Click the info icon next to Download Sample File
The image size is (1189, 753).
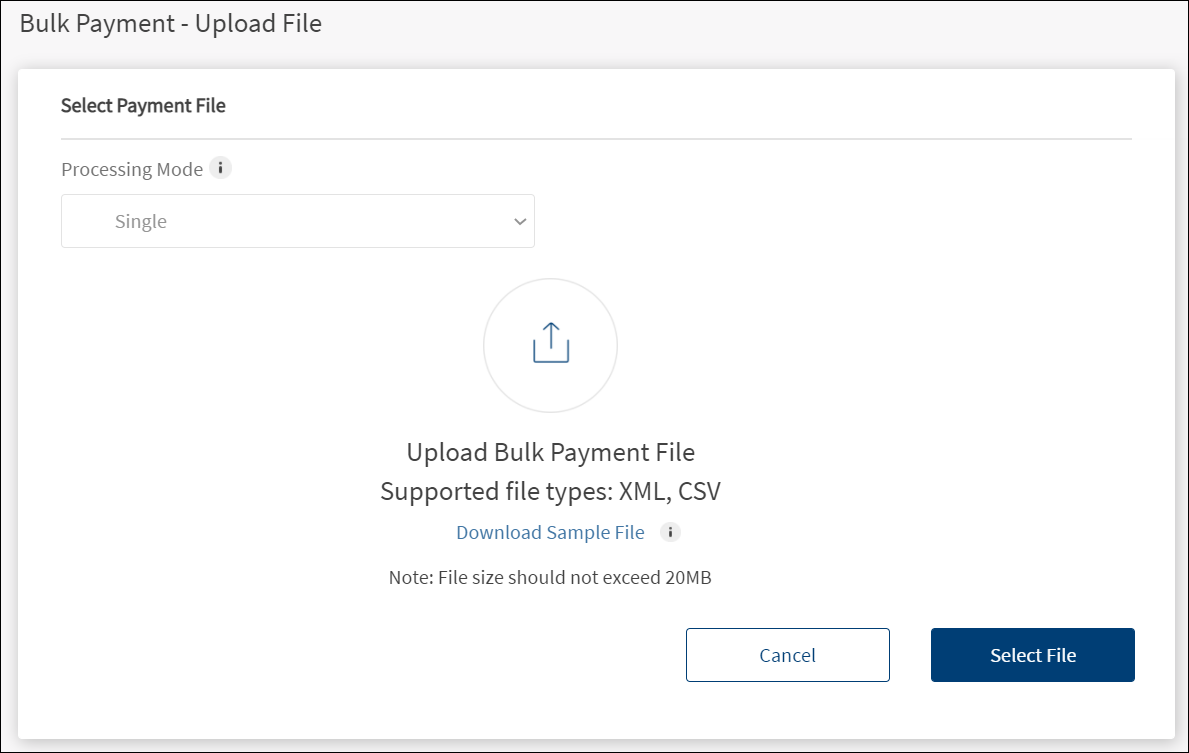click(x=670, y=532)
